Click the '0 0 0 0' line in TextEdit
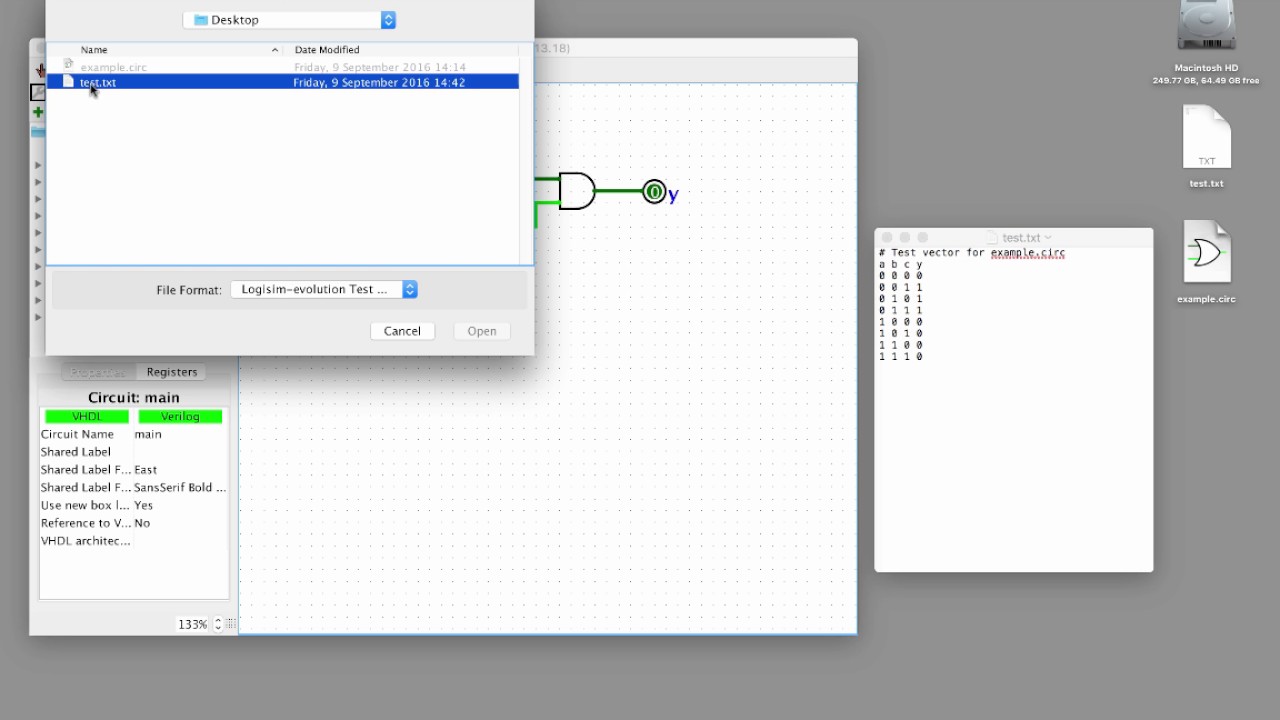 (x=901, y=276)
